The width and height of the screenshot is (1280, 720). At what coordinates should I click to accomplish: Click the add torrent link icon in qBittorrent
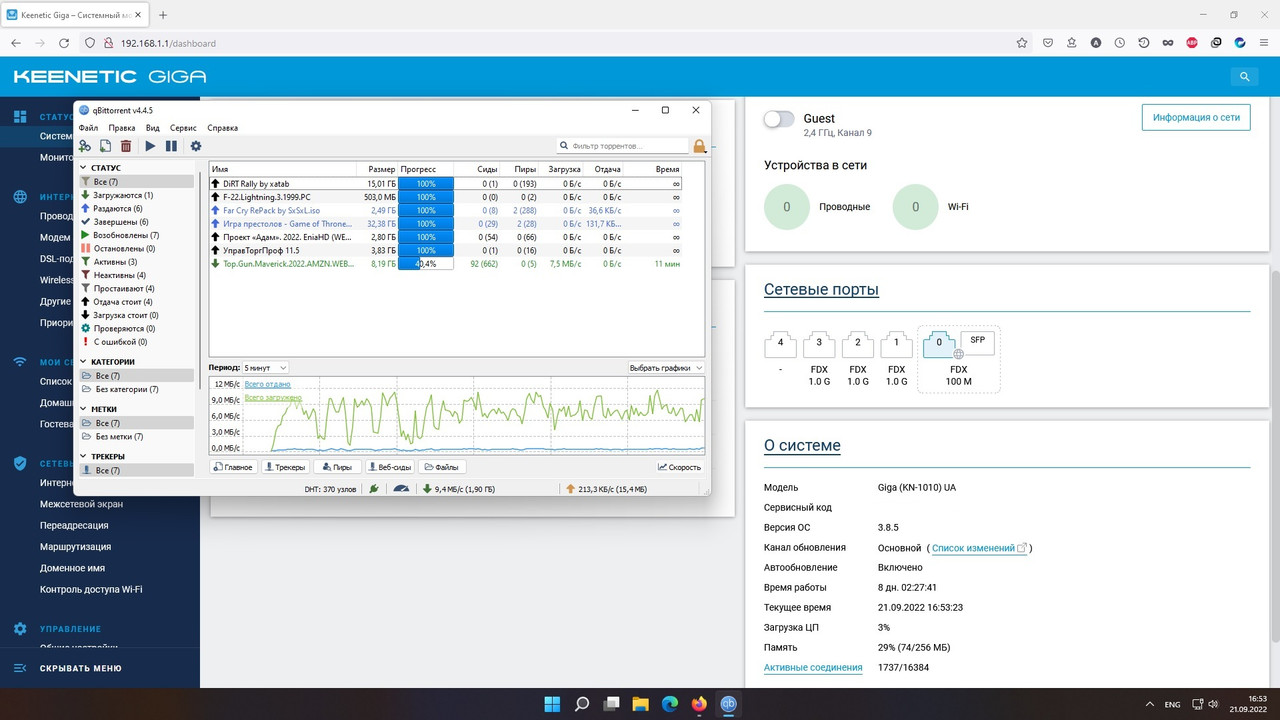[85, 146]
